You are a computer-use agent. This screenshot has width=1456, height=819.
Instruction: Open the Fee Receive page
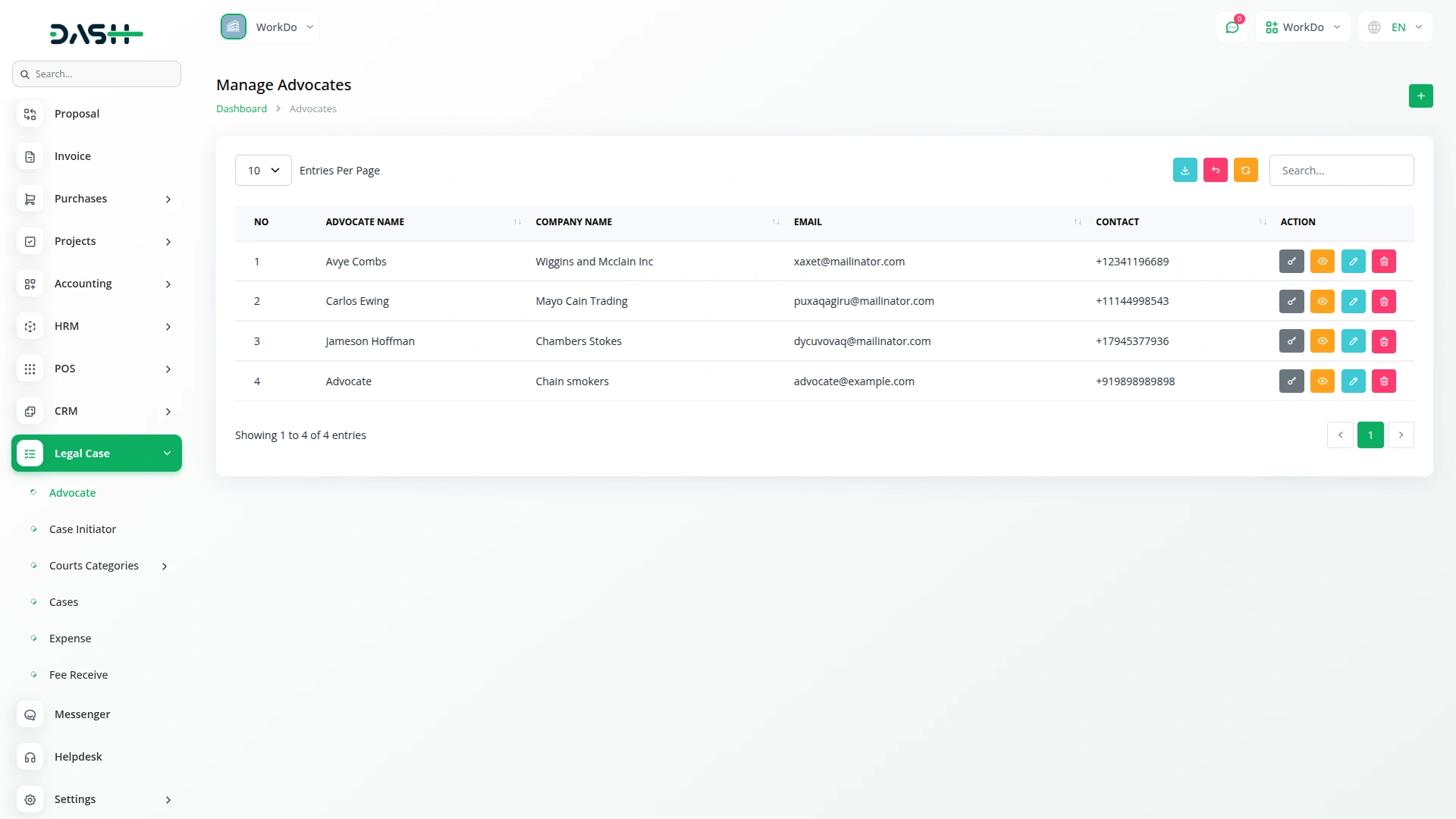pyautogui.click(x=78, y=674)
